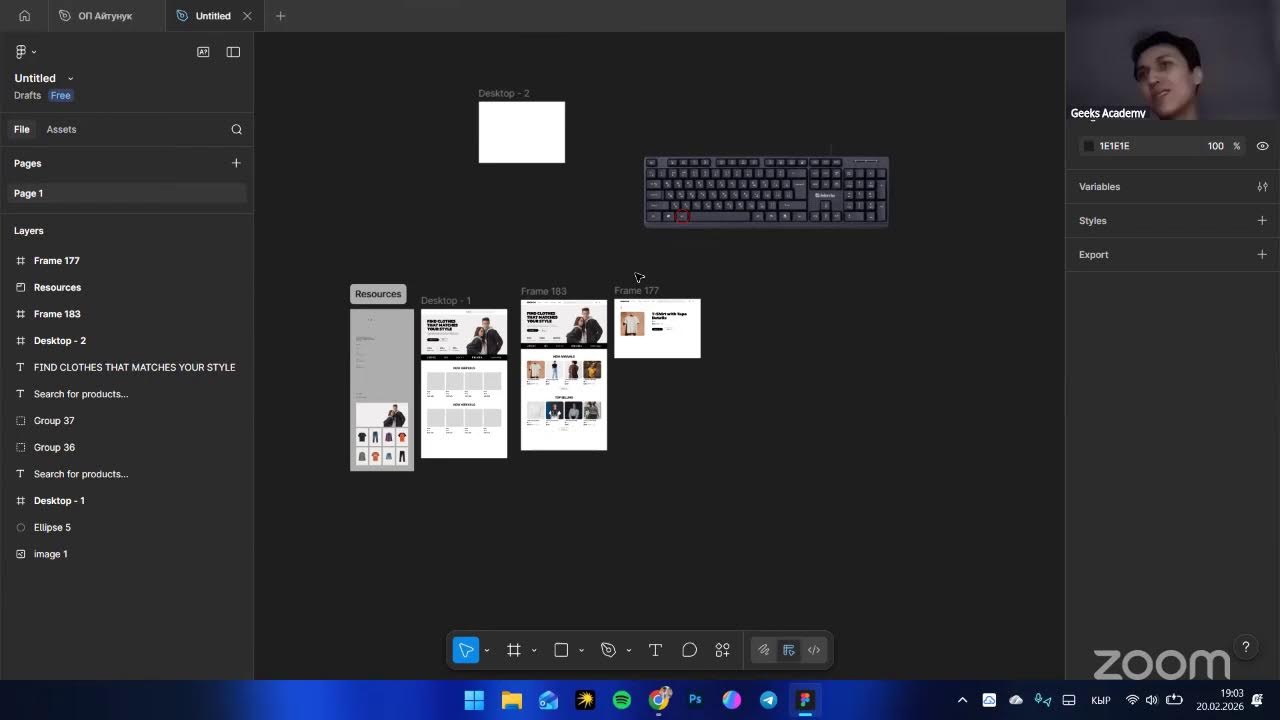Viewport: 1280px width, 720px height.
Task: Edit the 100 percent opacity field
Action: point(1215,146)
